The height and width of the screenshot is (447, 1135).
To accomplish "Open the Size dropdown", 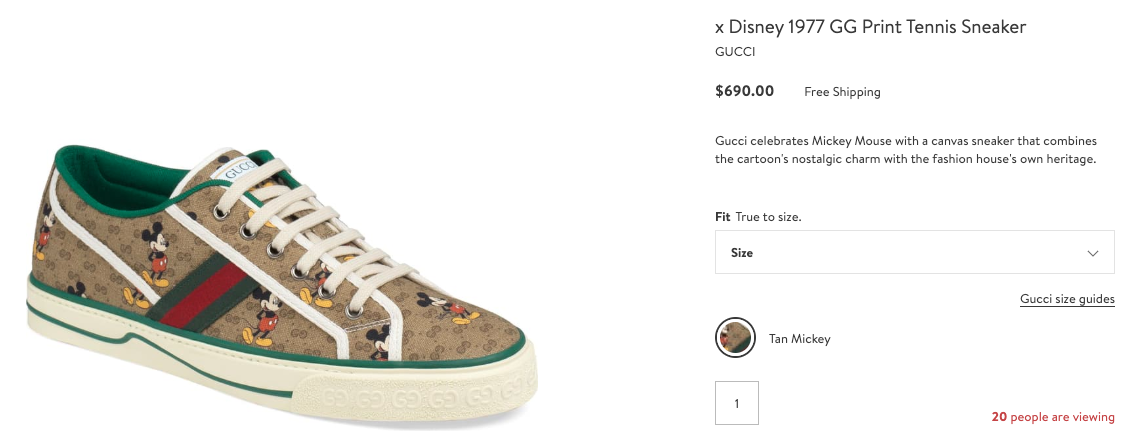I will [x=914, y=253].
